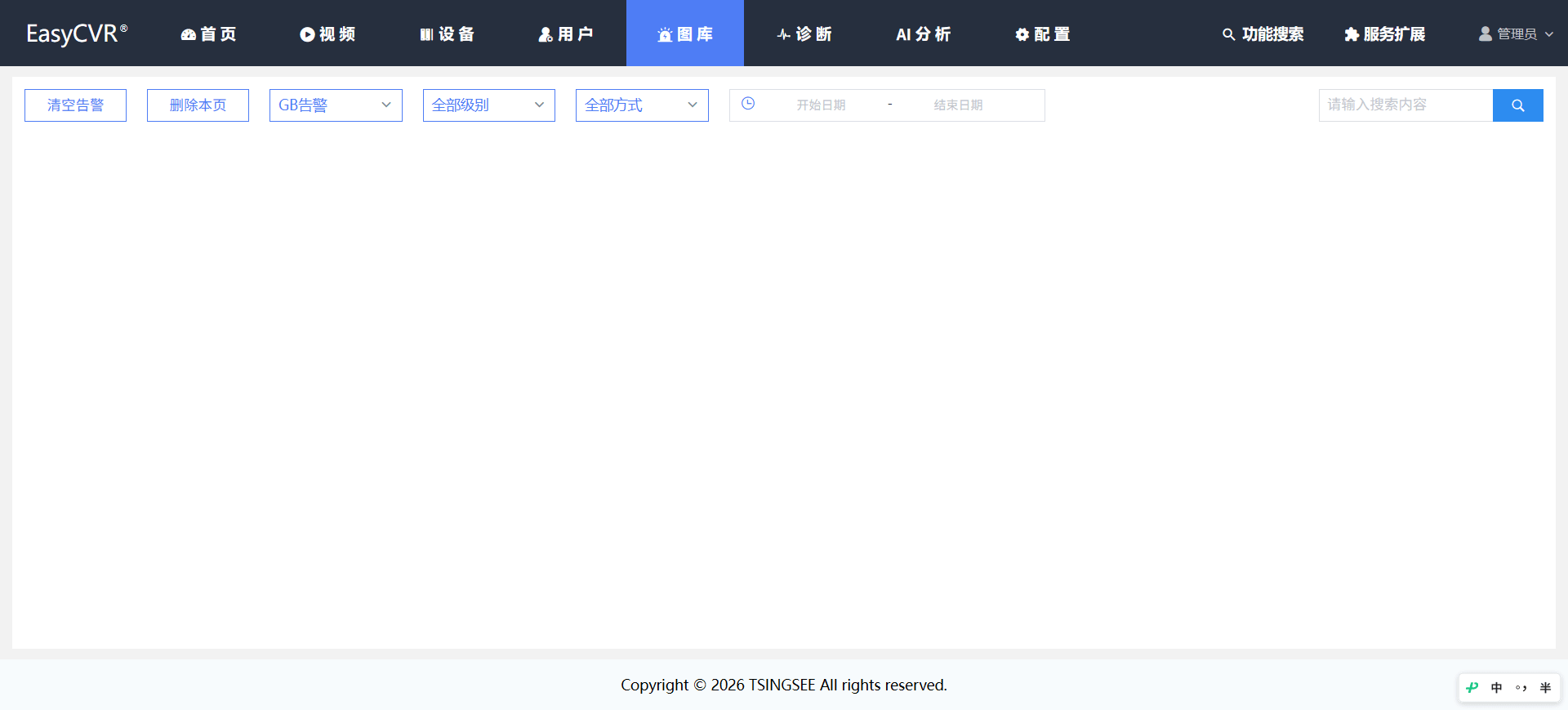
Task: Open the 设备 devices page
Action: click(447, 33)
